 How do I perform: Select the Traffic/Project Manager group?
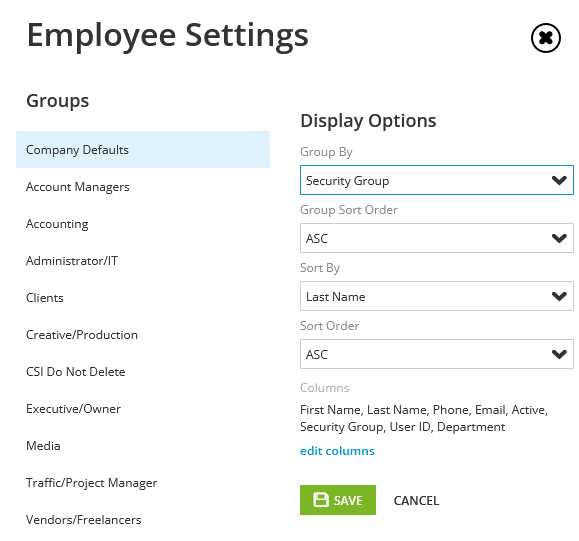(143, 483)
